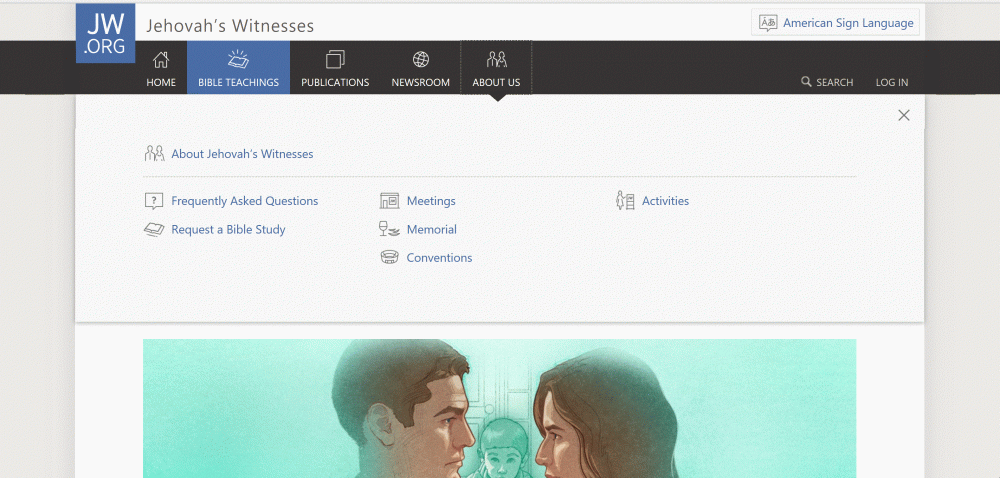Click the Conventions stadium icon

(x=389, y=257)
